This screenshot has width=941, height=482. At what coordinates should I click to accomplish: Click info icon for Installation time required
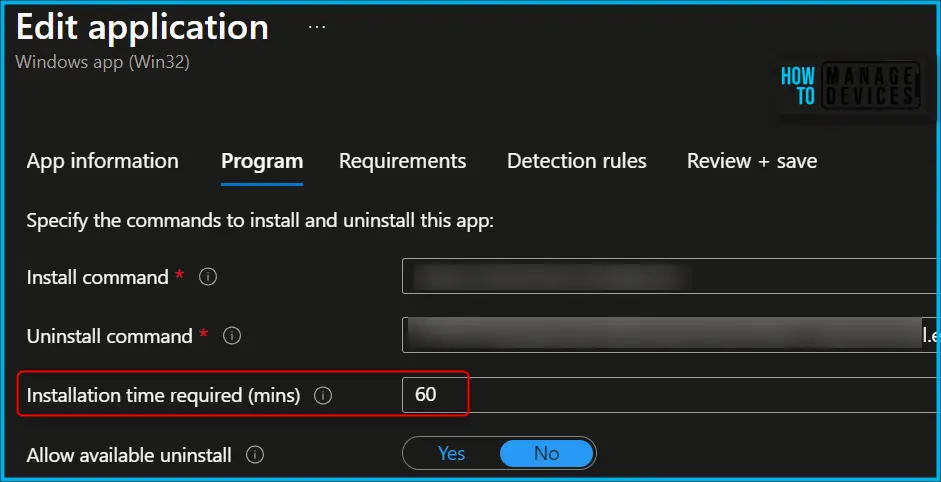click(323, 396)
